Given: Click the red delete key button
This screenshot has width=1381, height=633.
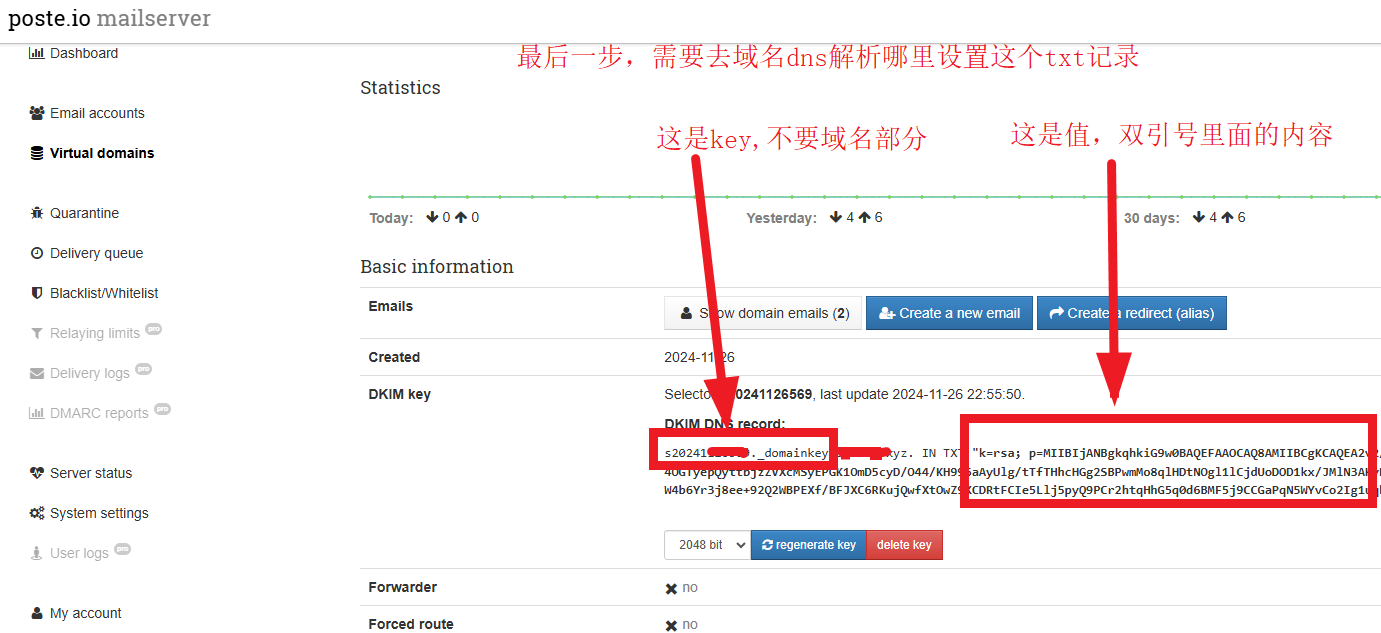Looking at the screenshot, I should (x=904, y=545).
